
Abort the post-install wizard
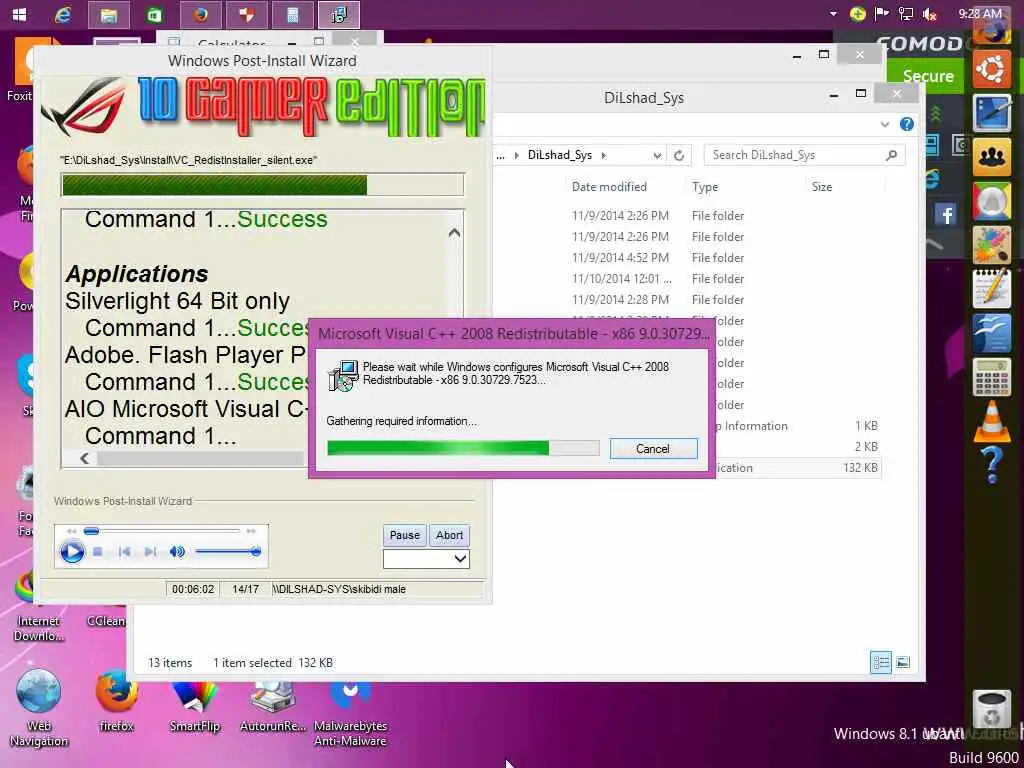(x=449, y=535)
